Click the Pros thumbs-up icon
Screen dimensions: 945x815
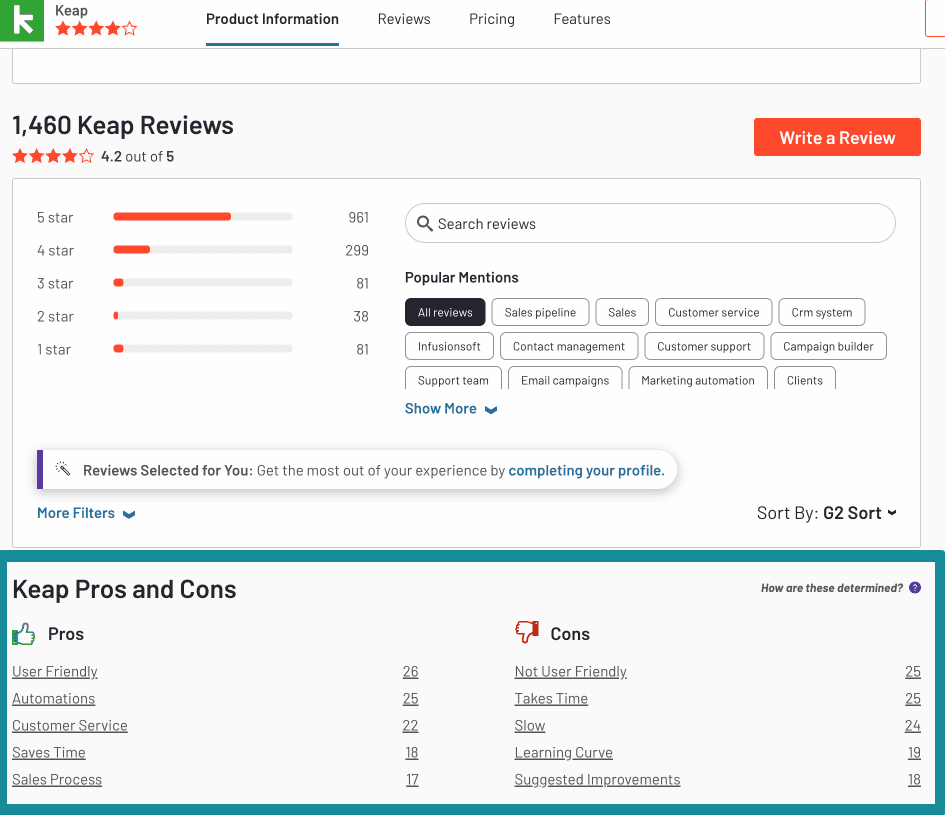24,634
